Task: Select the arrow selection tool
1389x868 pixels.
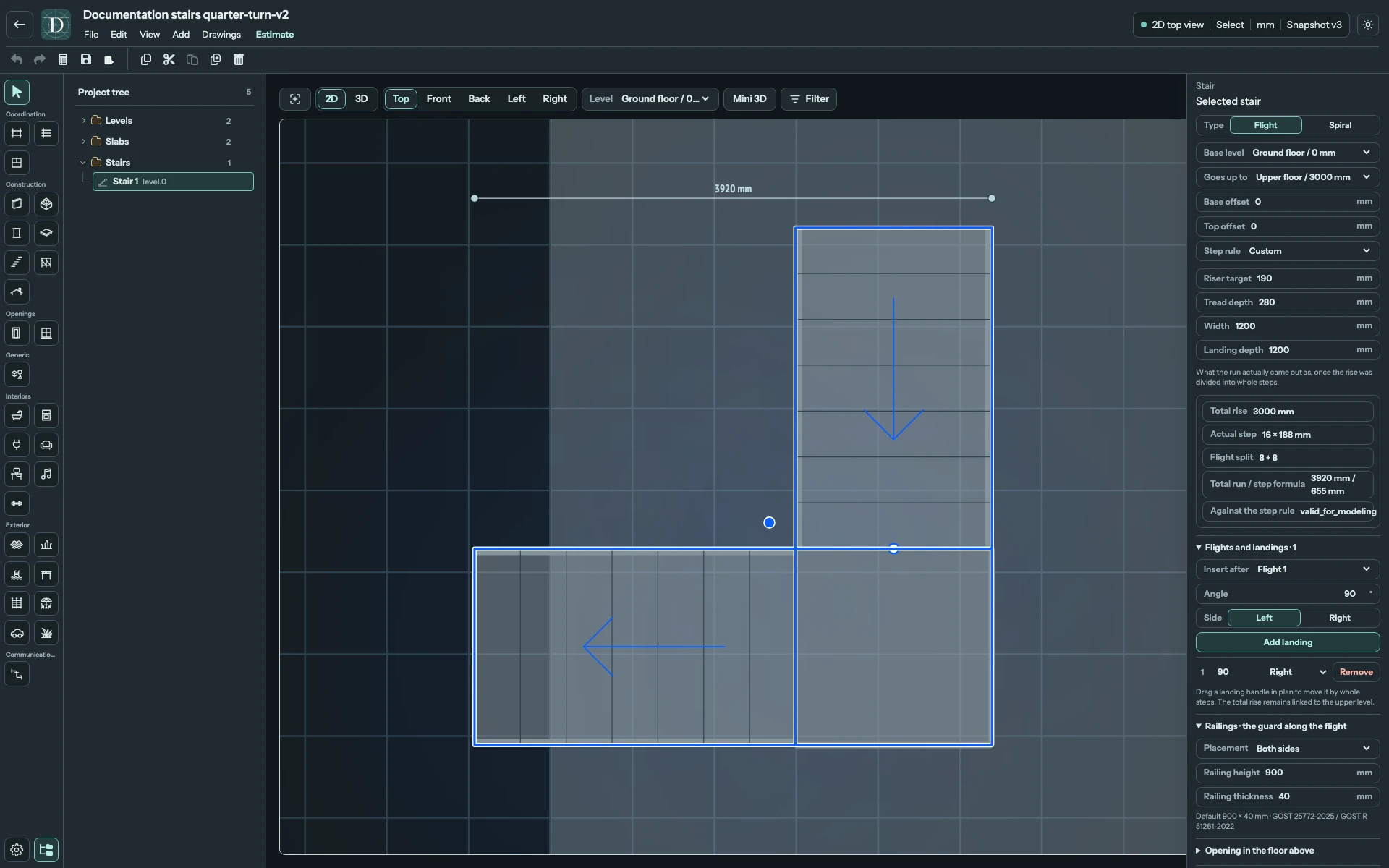Action: tap(17, 92)
